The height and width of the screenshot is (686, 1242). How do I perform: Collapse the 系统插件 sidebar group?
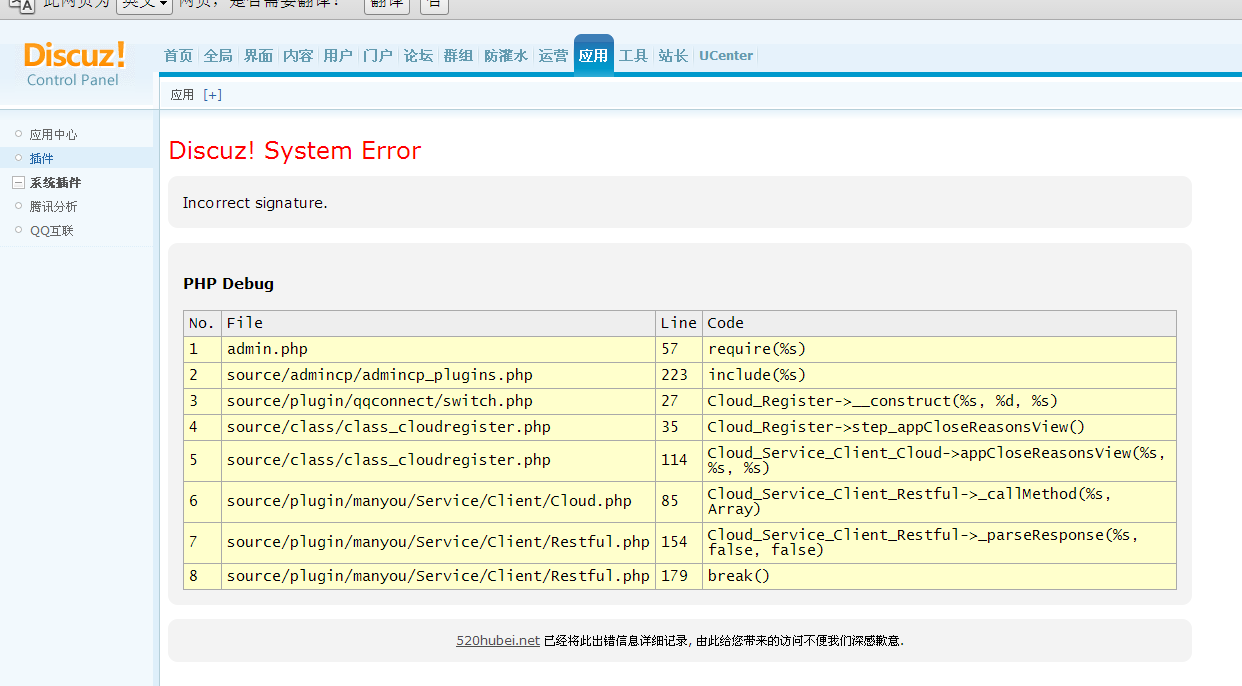pyautogui.click(x=18, y=183)
